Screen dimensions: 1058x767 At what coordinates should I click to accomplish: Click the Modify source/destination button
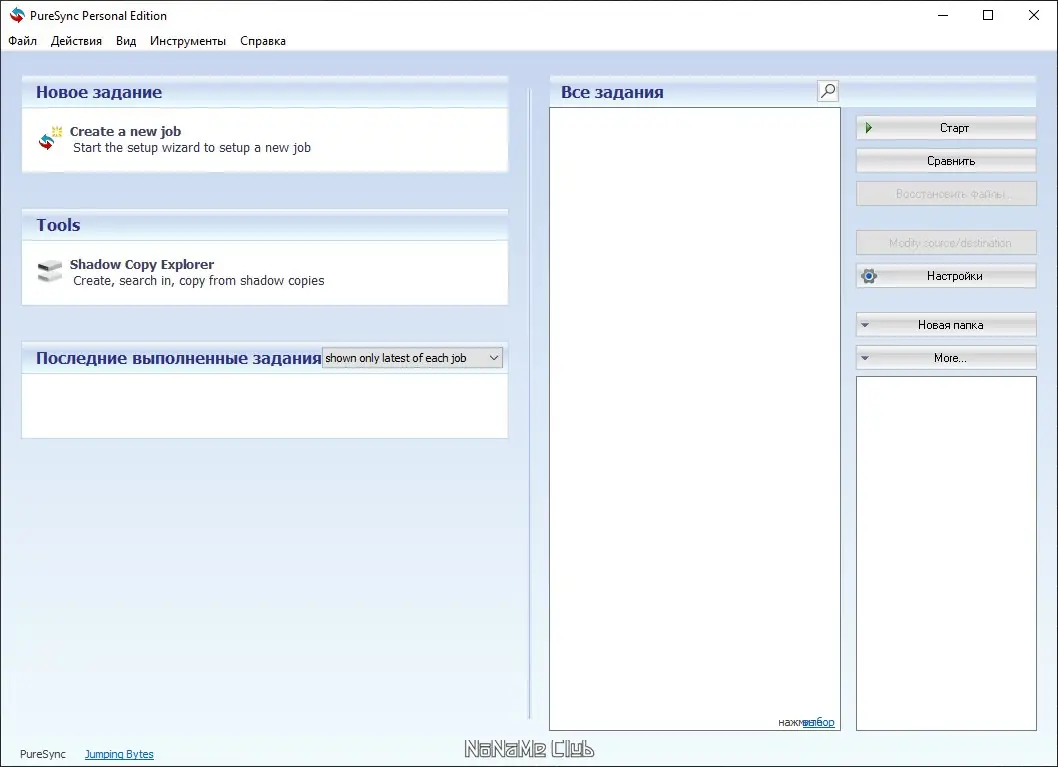(x=946, y=242)
